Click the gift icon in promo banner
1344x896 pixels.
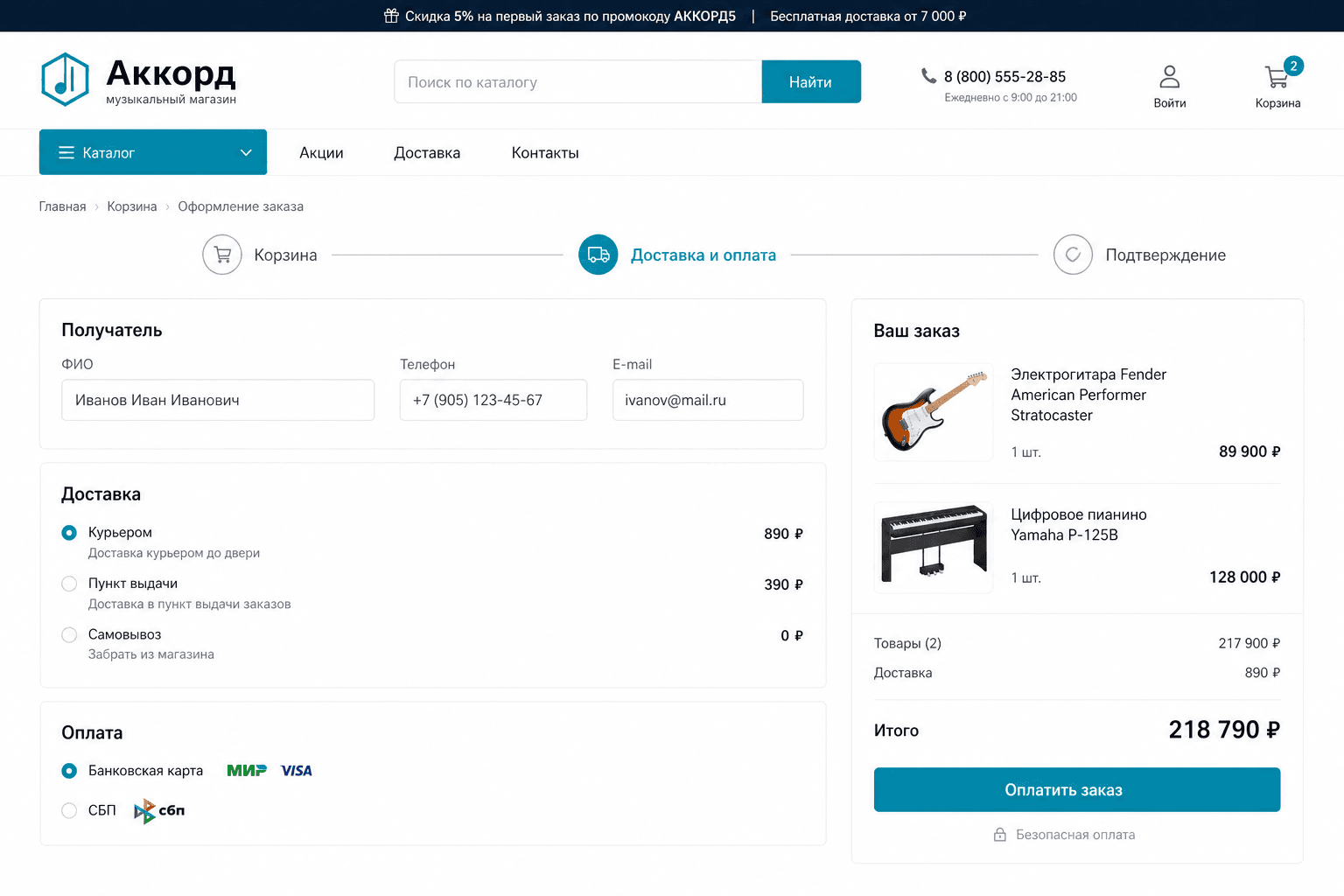tap(391, 16)
